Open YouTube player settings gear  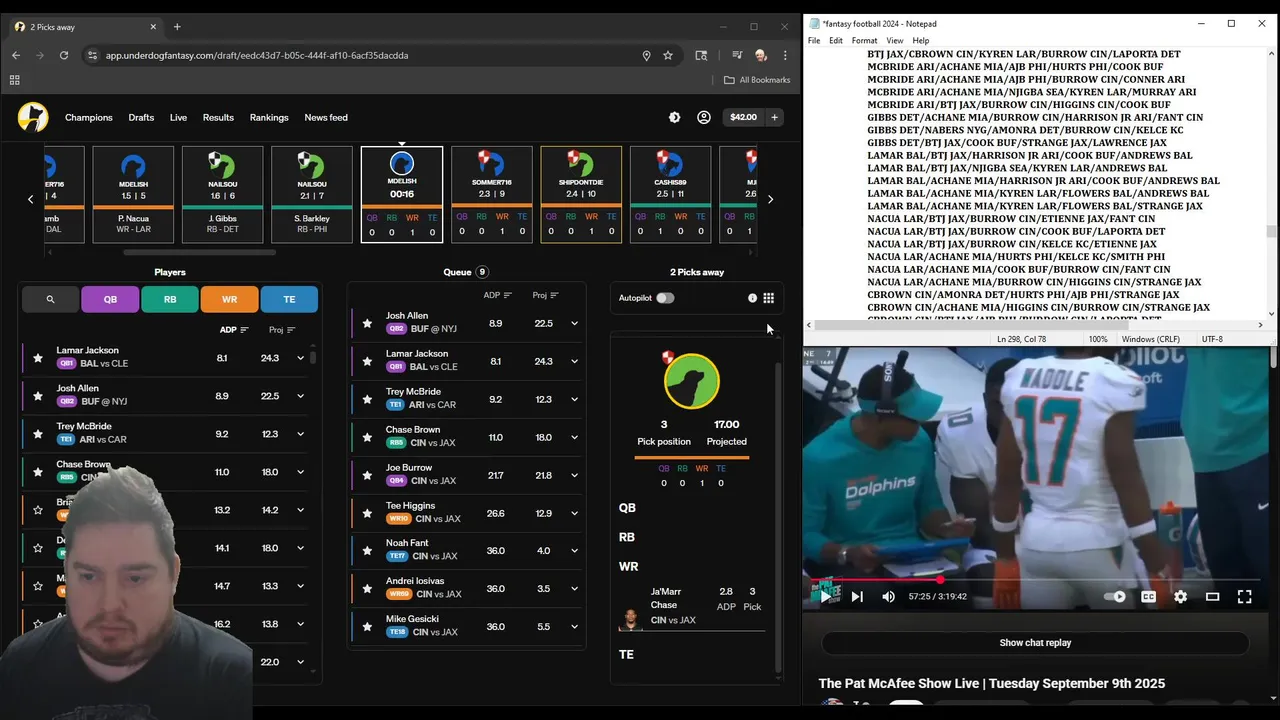click(1180, 596)
